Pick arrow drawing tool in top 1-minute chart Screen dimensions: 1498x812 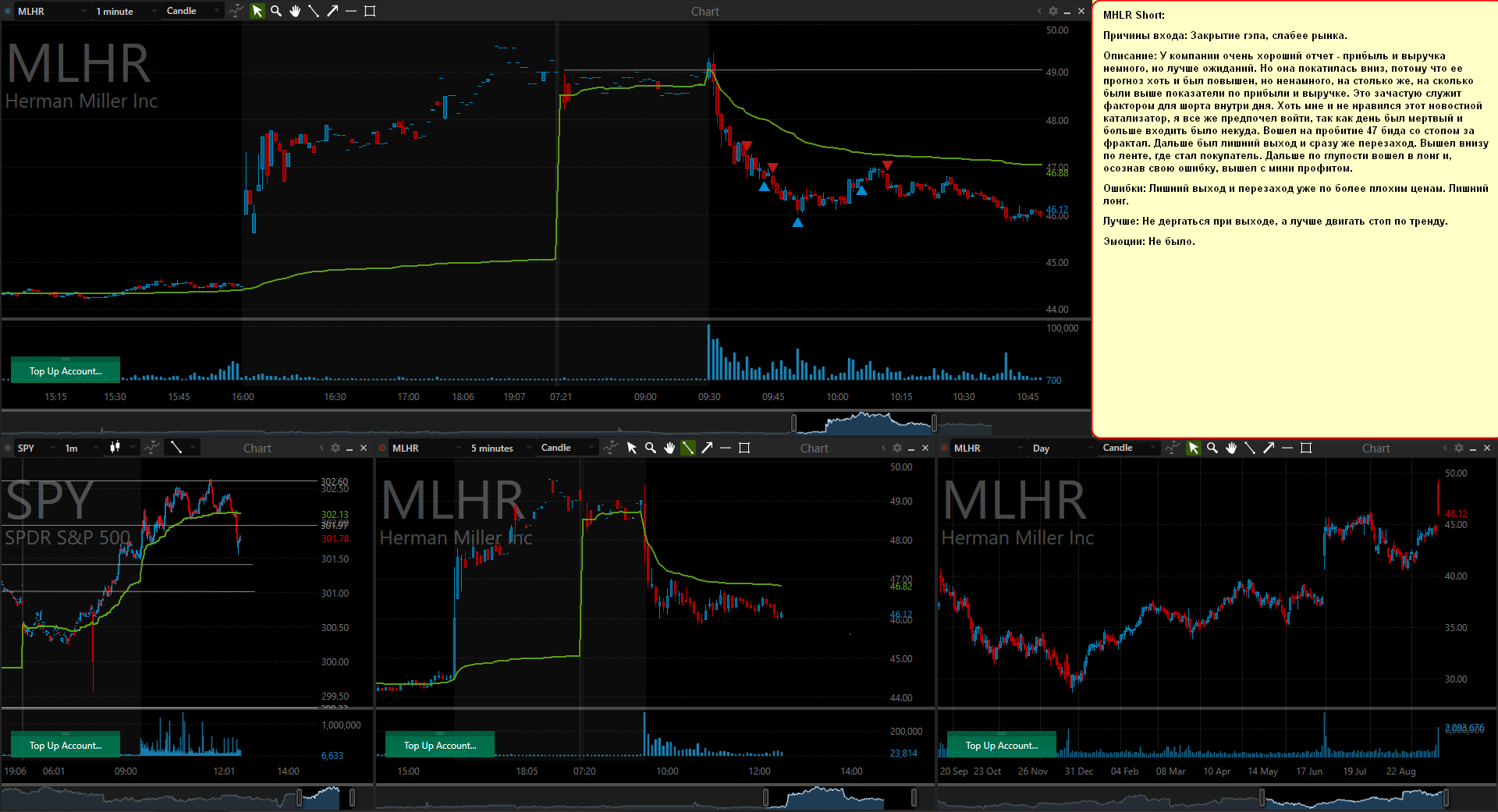point(332,11)
